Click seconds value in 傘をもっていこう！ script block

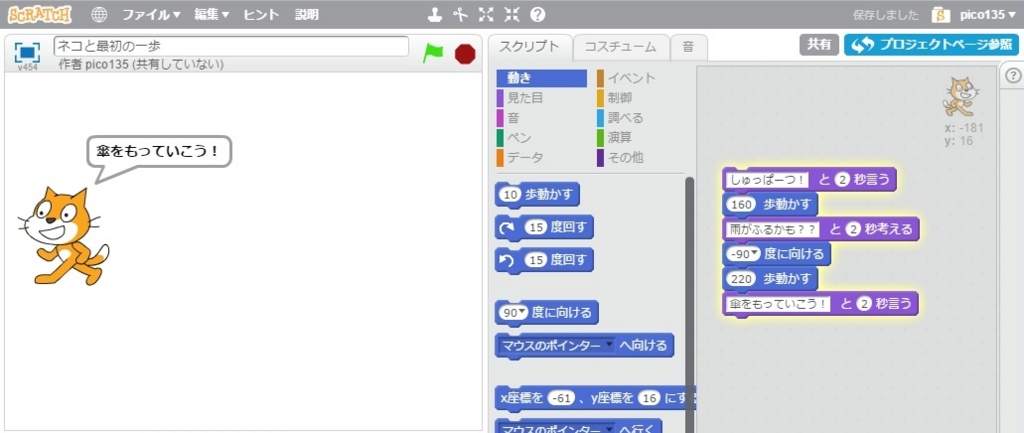[863, 304]
